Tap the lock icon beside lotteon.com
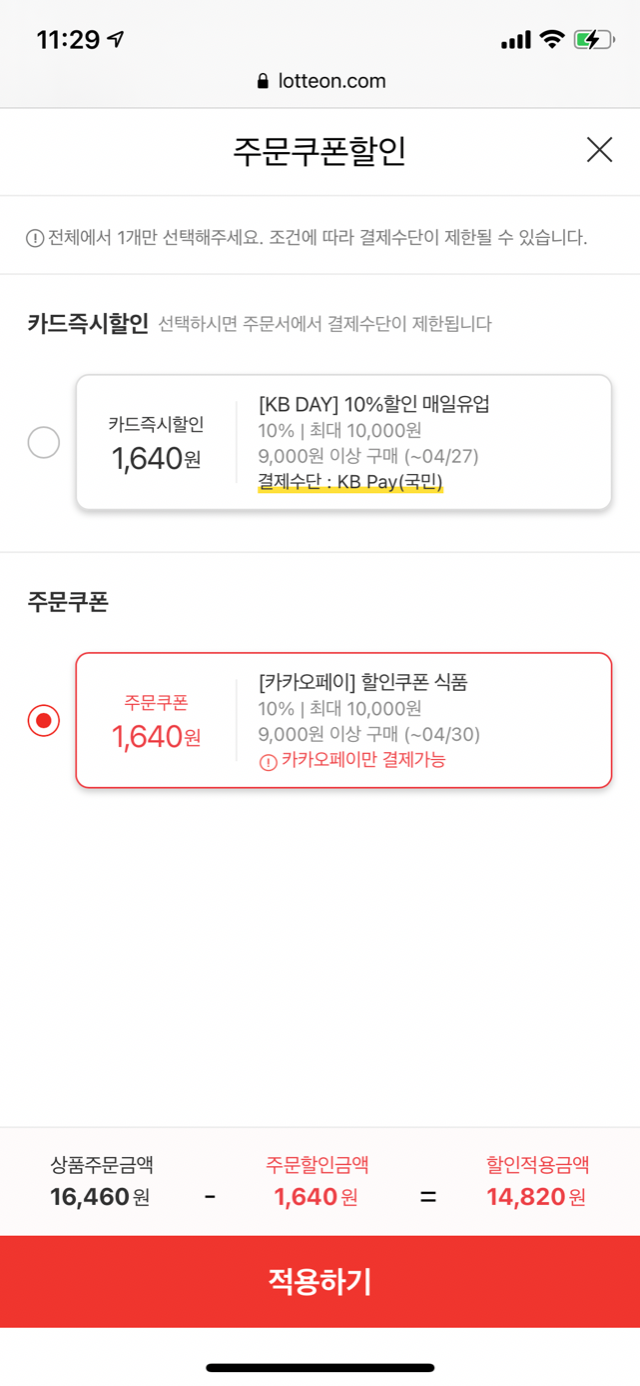Screen dimensions: 640x1386 pos(263,82)
